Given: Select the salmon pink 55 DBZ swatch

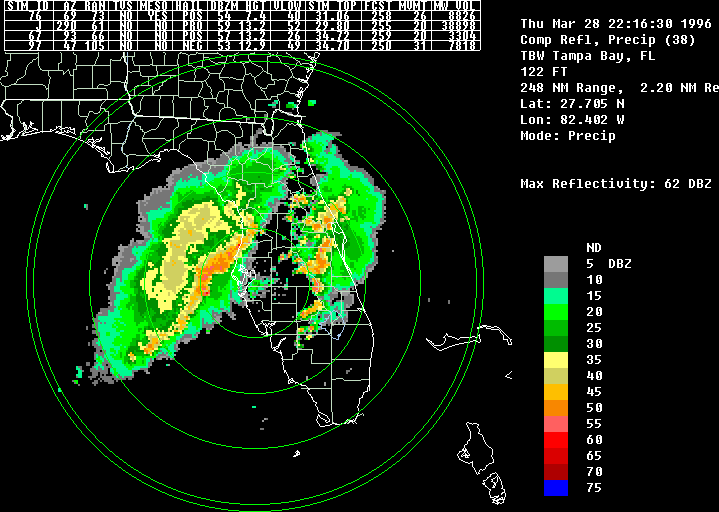Looking at the screenshot, I should pyautogui.click(x=556, y=424).
